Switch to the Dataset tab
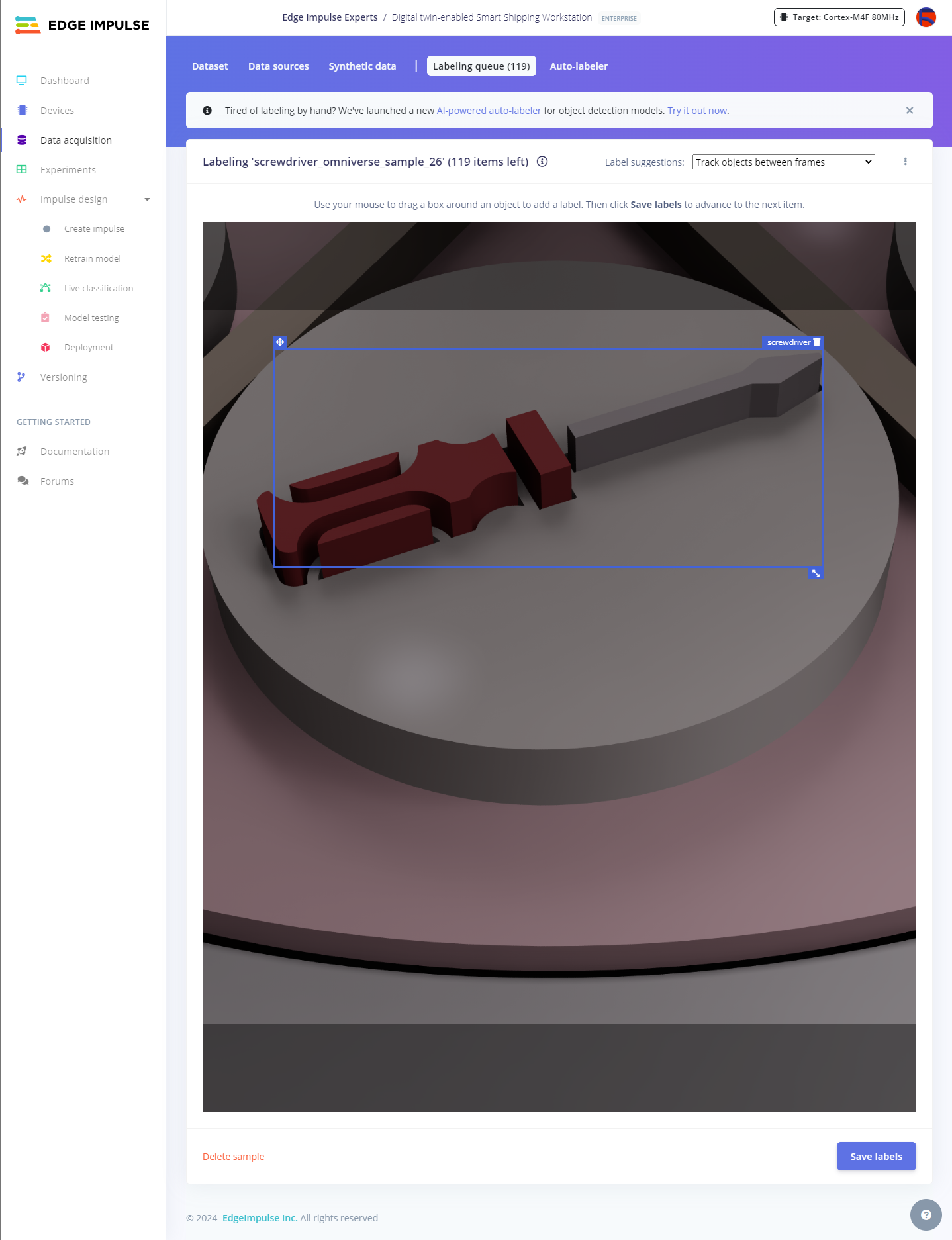The height and width of the screenshot is (1240, 952). click(x=210, y=66)
